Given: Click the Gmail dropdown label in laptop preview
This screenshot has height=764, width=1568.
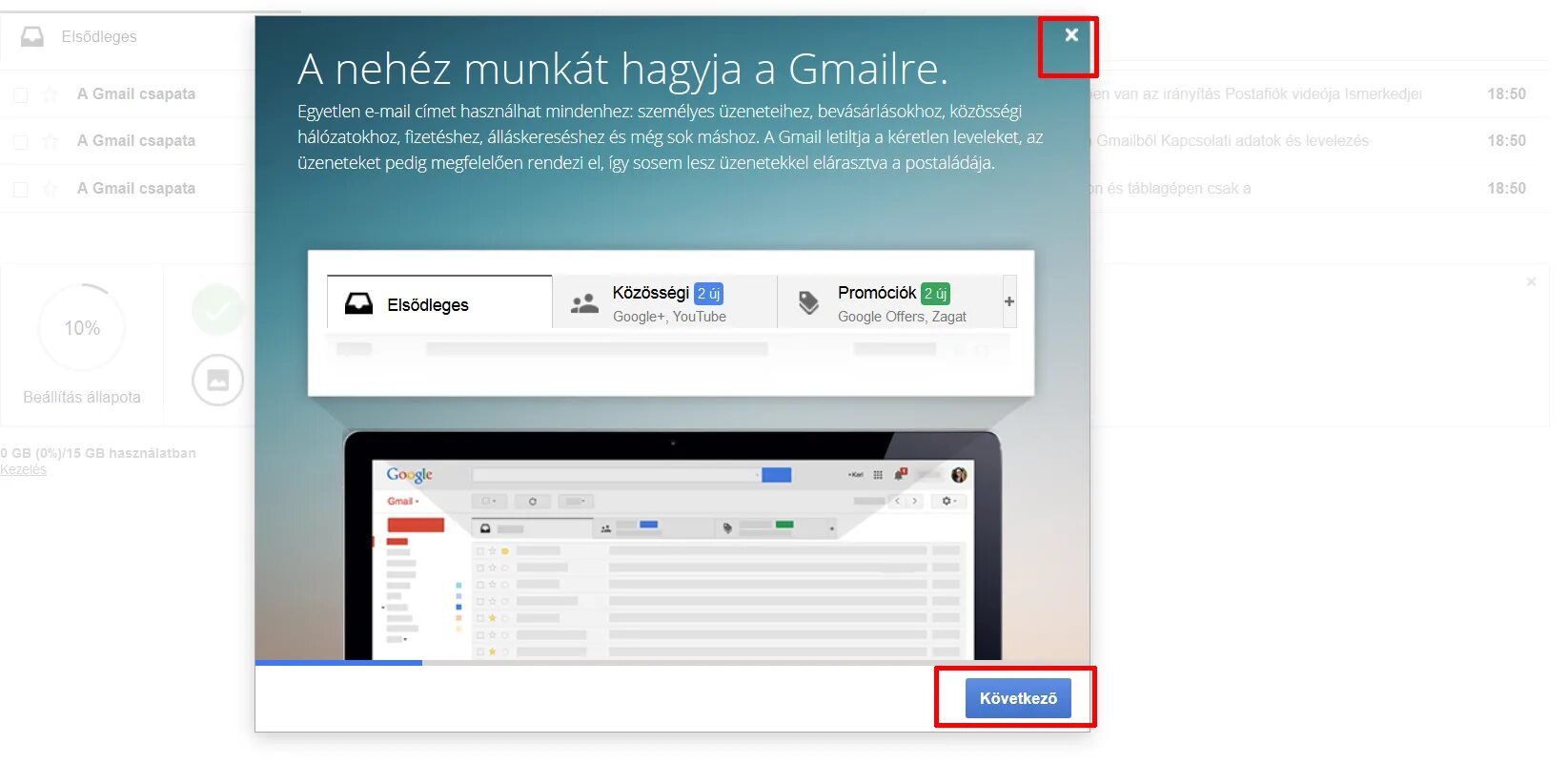Looking at the screenshot, I should pos(402,501).
